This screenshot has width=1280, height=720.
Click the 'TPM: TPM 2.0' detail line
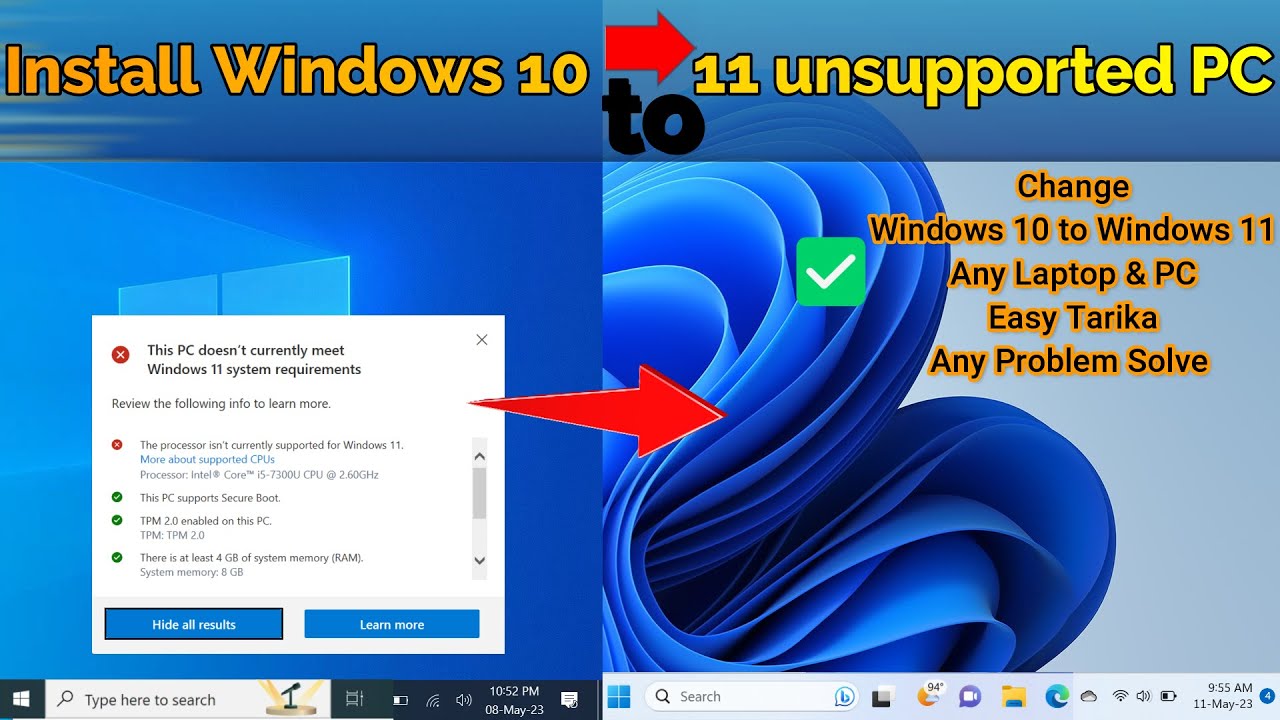pyautogui.click(x=172, y=535)
